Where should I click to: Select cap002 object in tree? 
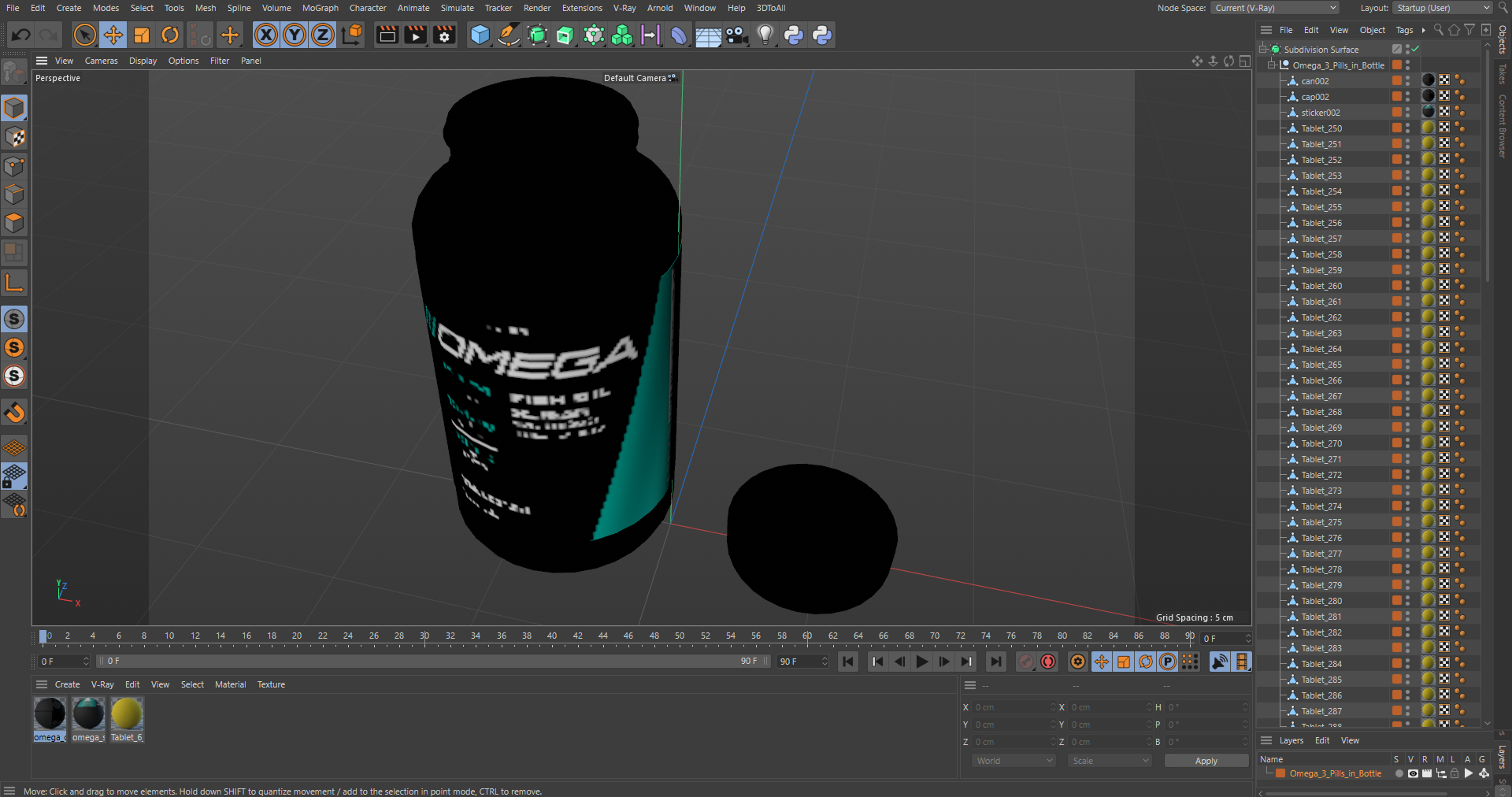(x=1315, y=97)
